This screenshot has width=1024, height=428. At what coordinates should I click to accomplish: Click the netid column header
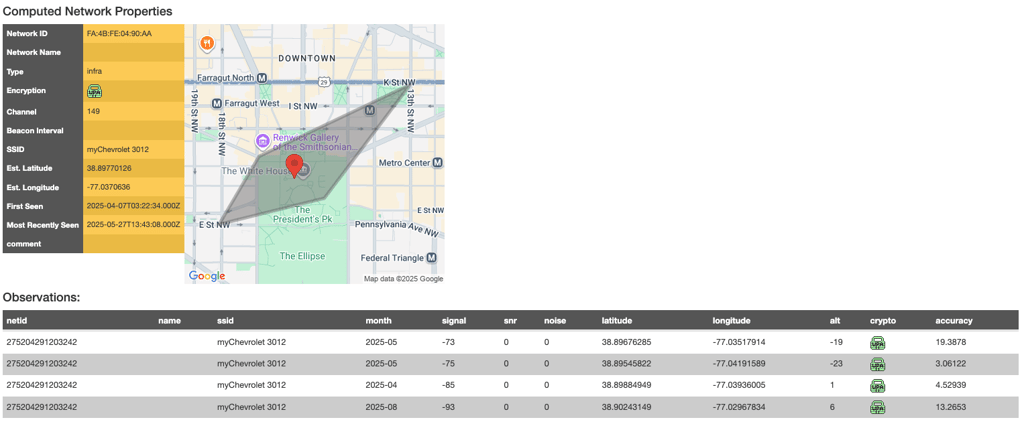(17, 321)
